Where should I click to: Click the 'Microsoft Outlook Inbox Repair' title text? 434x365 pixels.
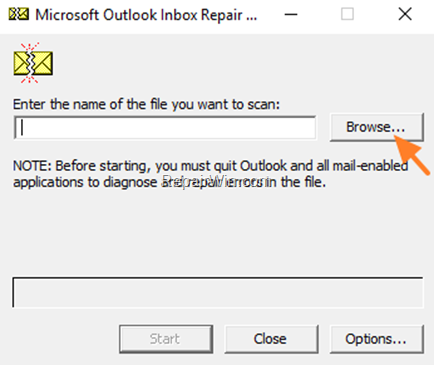pos(146,15)
